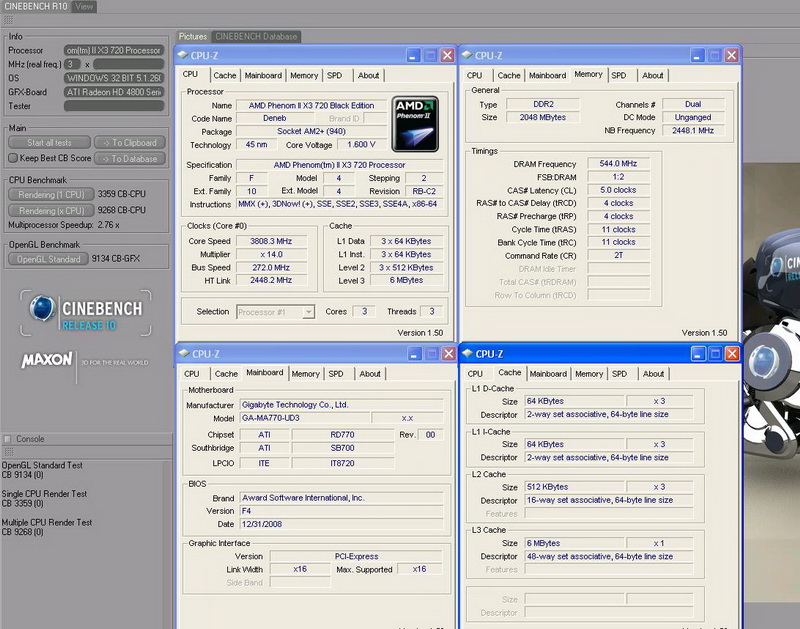The width and height of the screenshot is (800, 629).
Task: Click the CINEBENCH Release 10 logo
Action: (86, 312)
